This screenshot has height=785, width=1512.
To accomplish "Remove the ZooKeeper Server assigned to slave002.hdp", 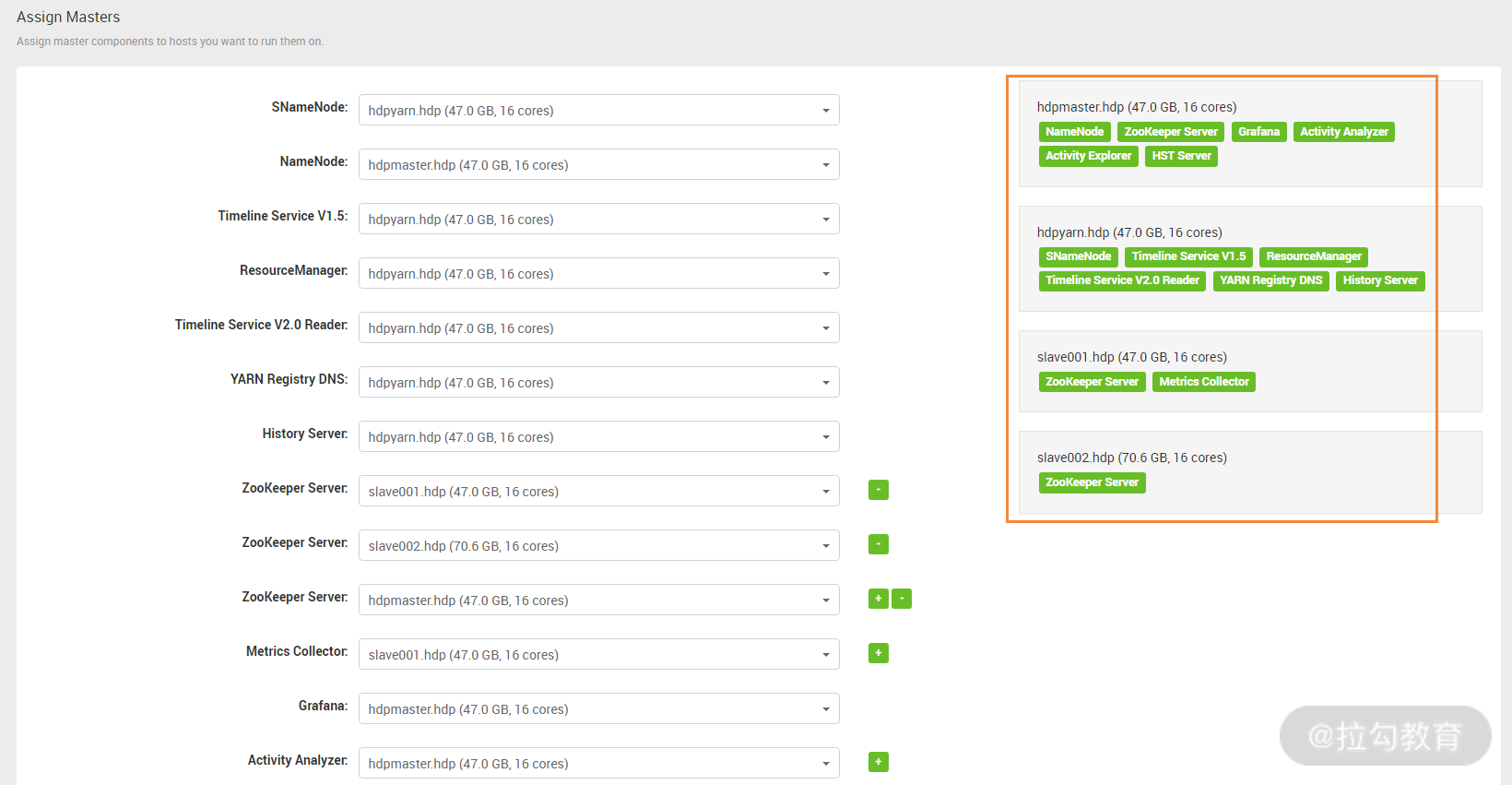I will point(878,544).
